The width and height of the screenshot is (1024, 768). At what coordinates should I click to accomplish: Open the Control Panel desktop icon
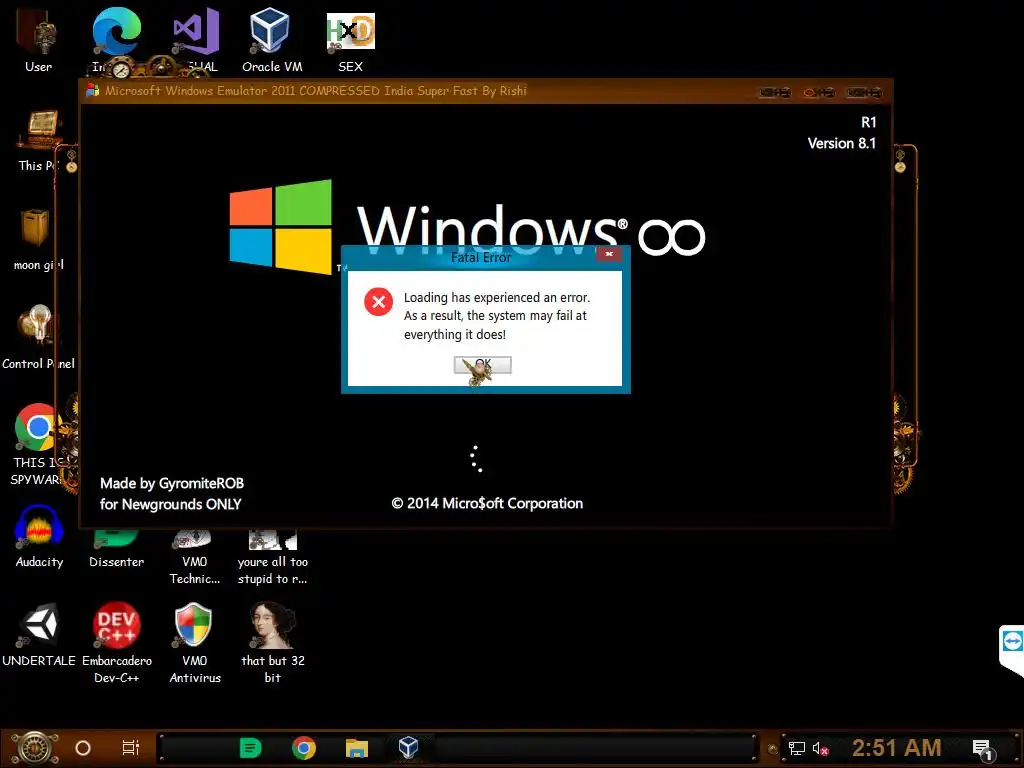38,337
